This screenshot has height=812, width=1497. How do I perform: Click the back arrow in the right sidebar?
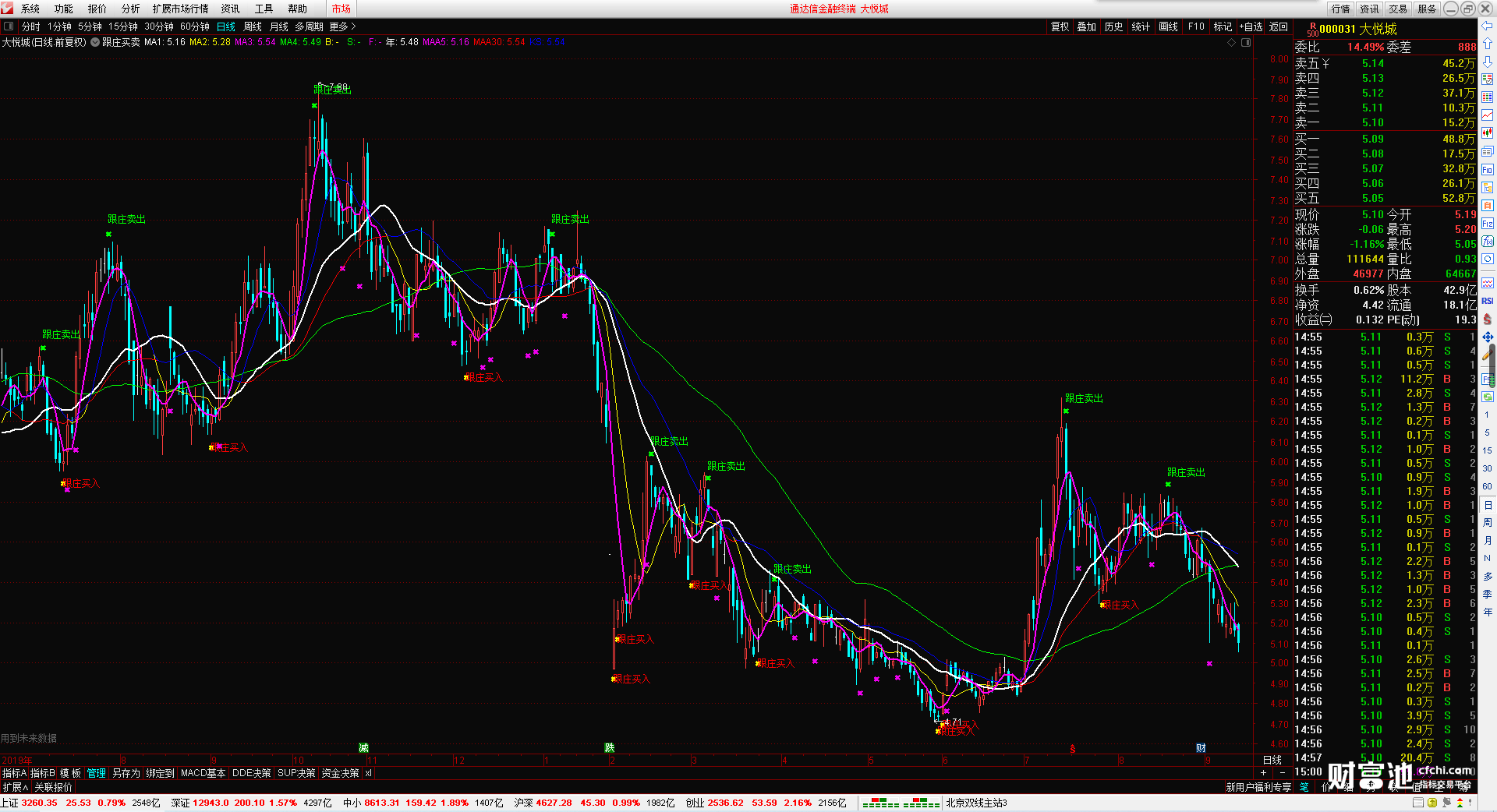coord(1488,26)
